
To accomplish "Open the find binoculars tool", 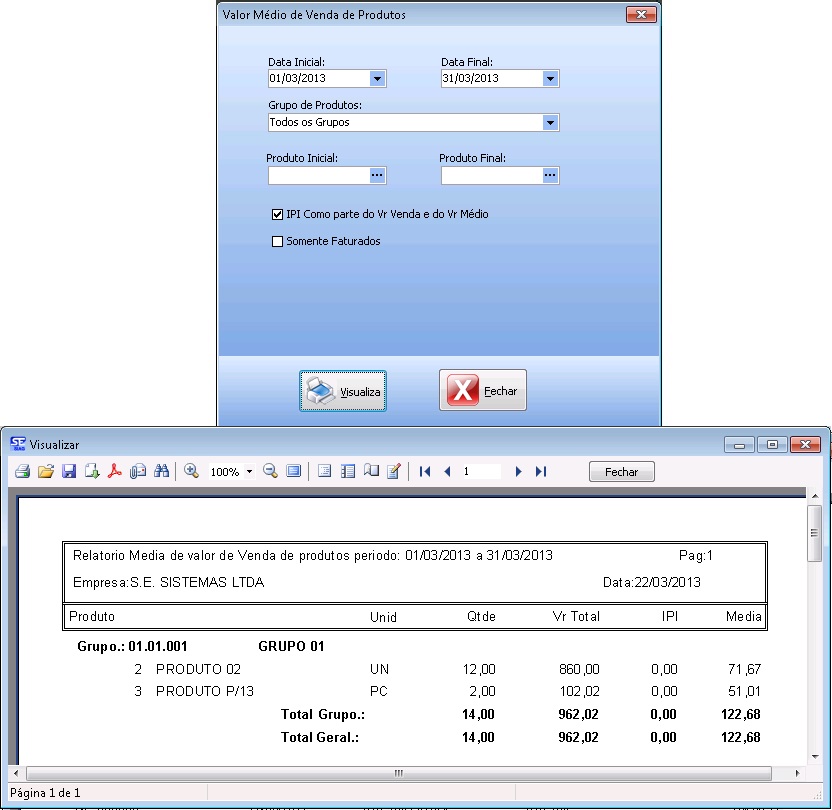I will tap(161, 472).
